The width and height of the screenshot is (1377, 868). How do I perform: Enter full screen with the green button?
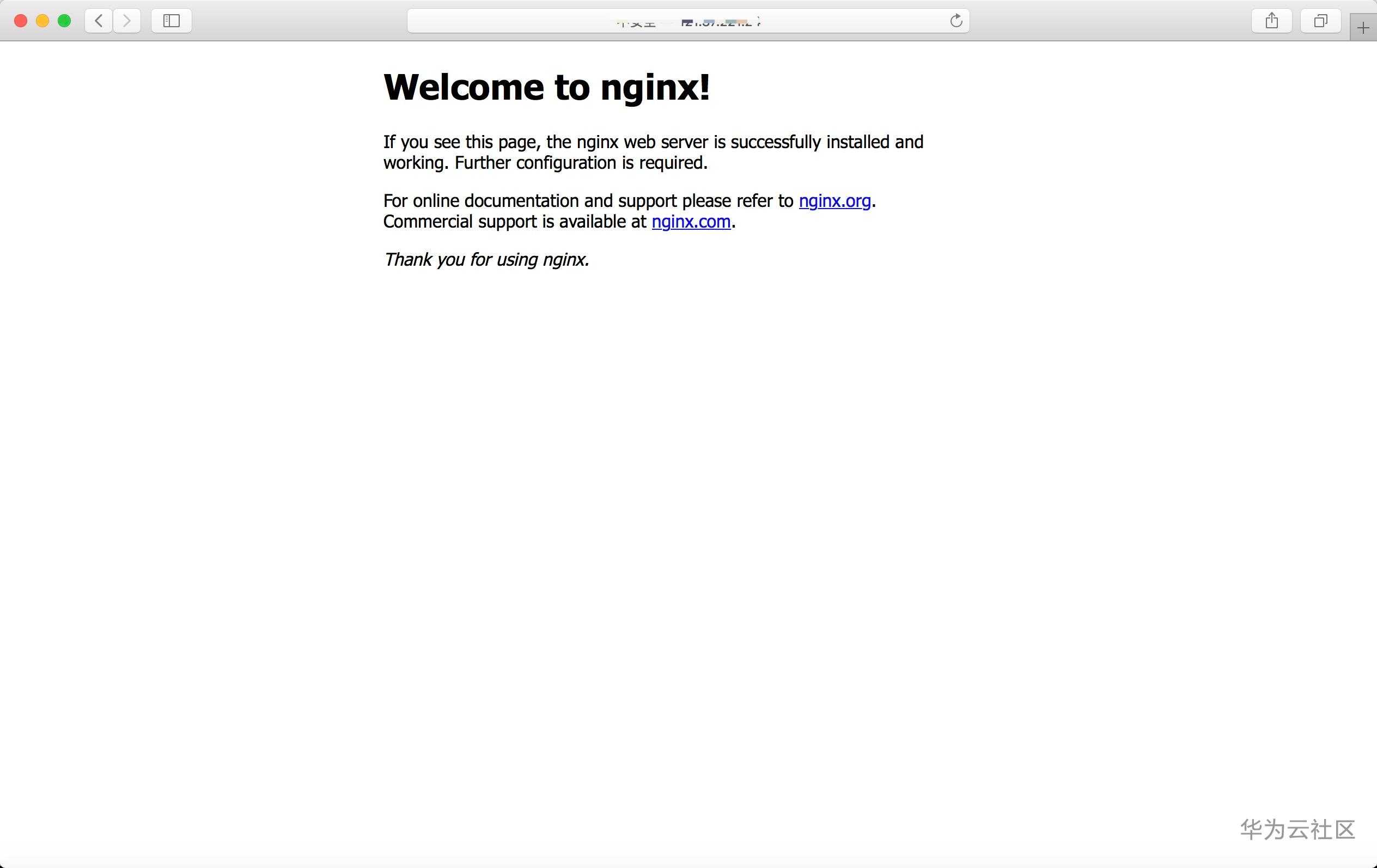65,21
